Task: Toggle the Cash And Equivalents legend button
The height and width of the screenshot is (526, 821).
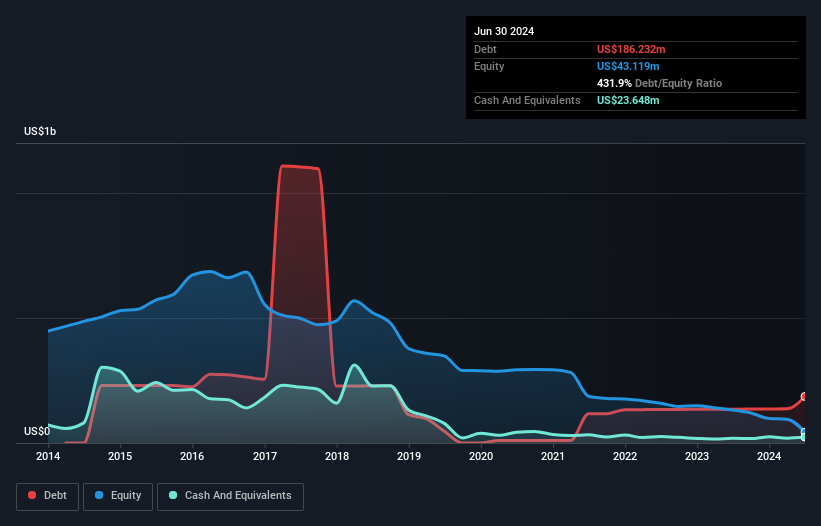Action: pos(230,496)
